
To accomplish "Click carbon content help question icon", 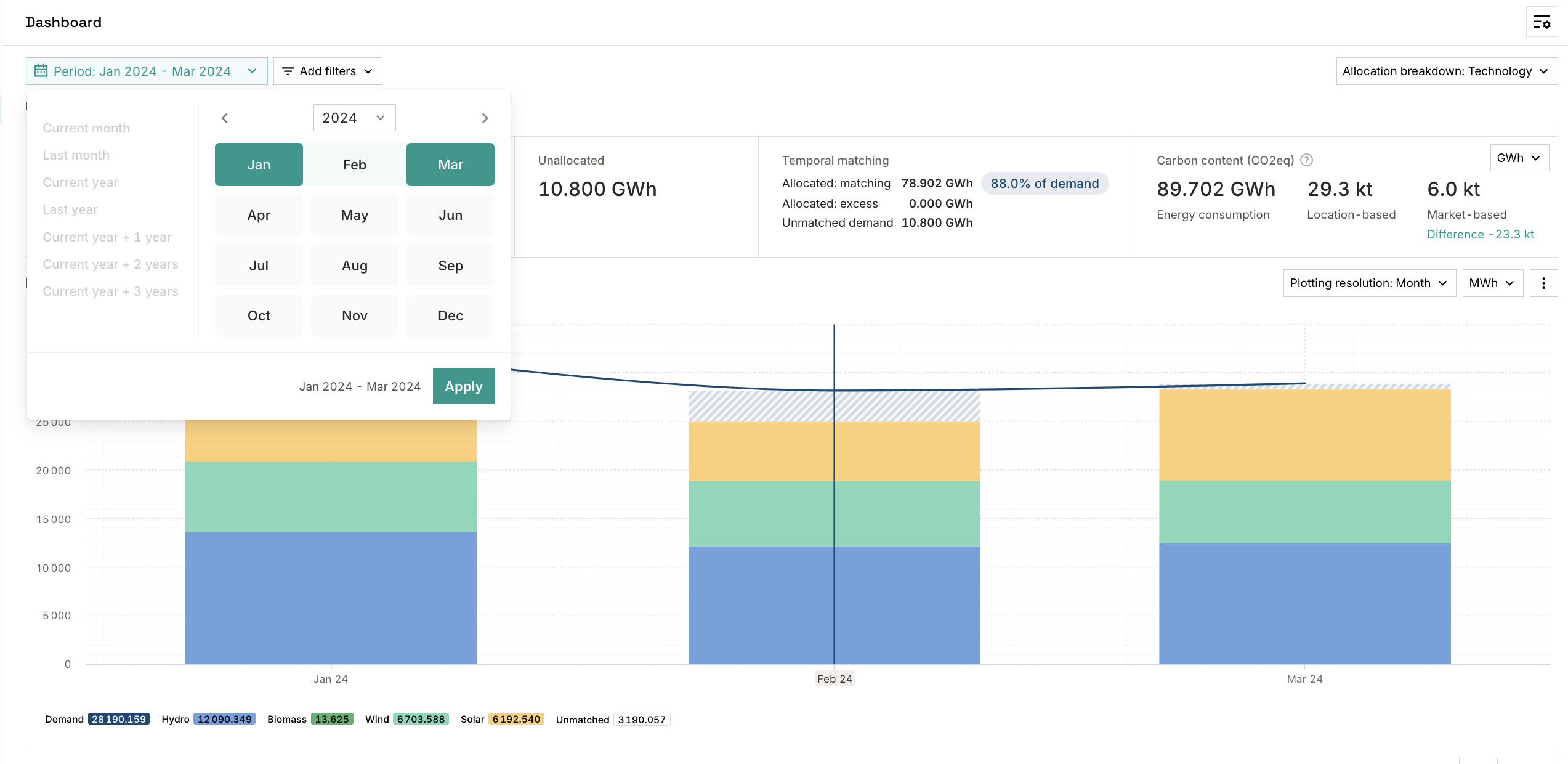I will (1306, 160).
